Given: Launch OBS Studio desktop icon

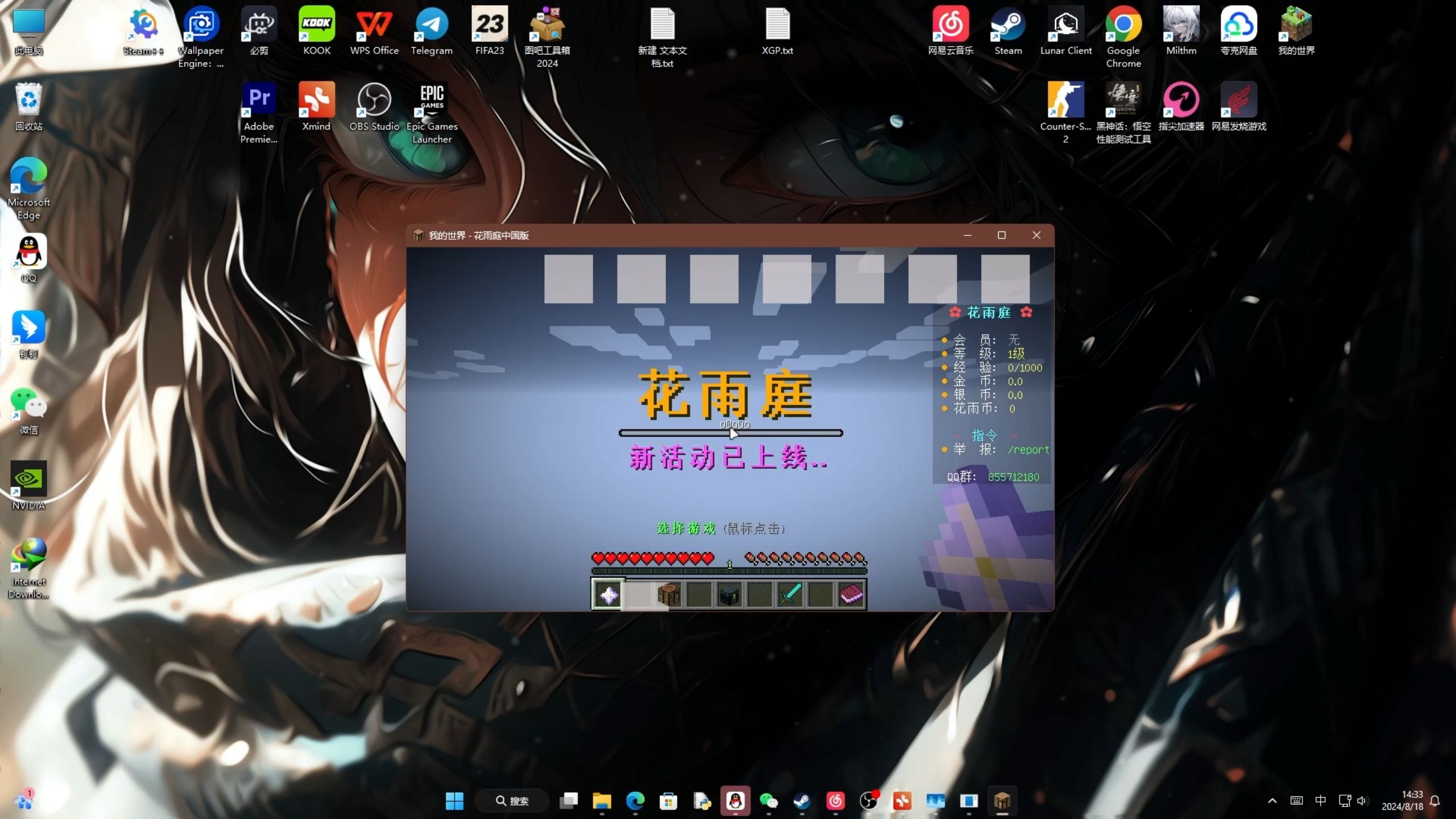Looking at the screenshot, I should (374, 107).
